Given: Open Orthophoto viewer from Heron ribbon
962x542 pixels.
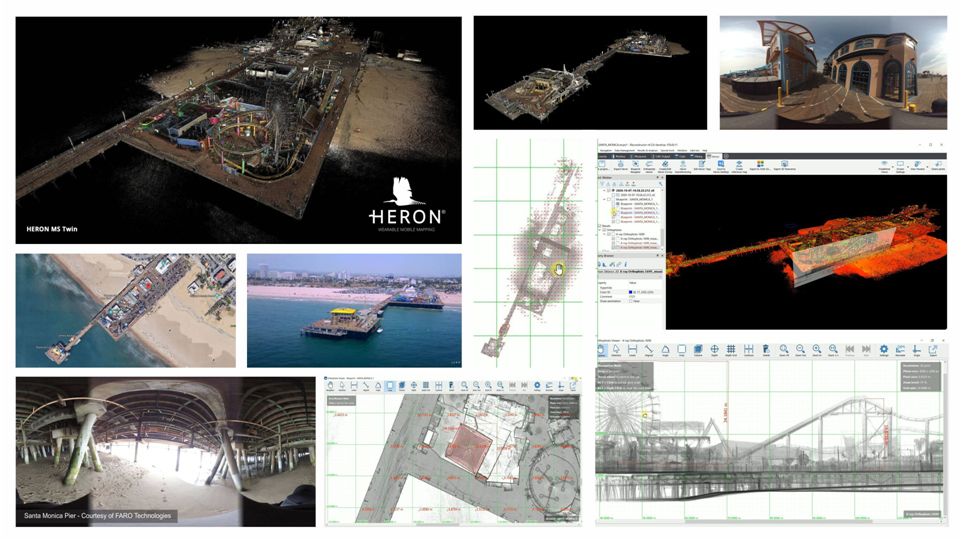Looking at the screenshot, I should coord(648,166).
